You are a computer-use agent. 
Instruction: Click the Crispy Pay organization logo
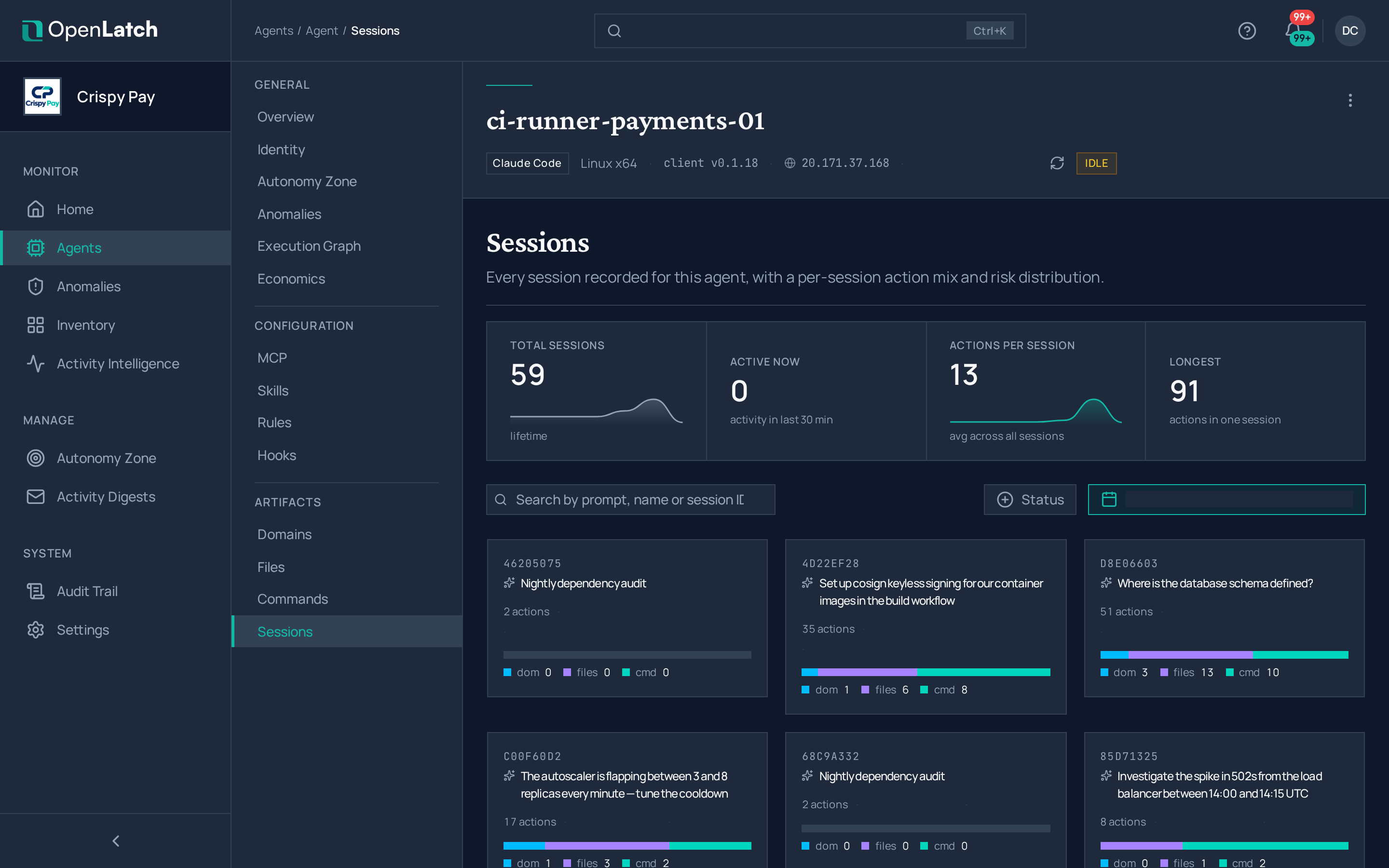coord(42,96)
